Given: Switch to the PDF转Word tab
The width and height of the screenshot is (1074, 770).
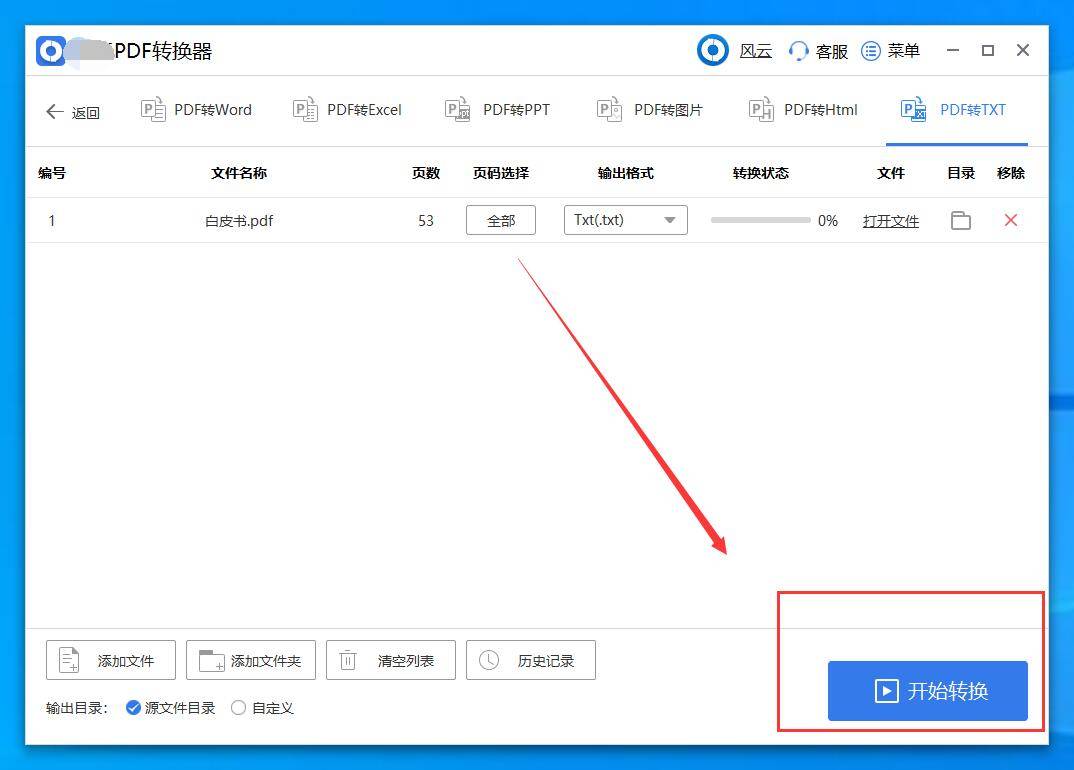Looking at the screenshot, I should tap(213, 110).
